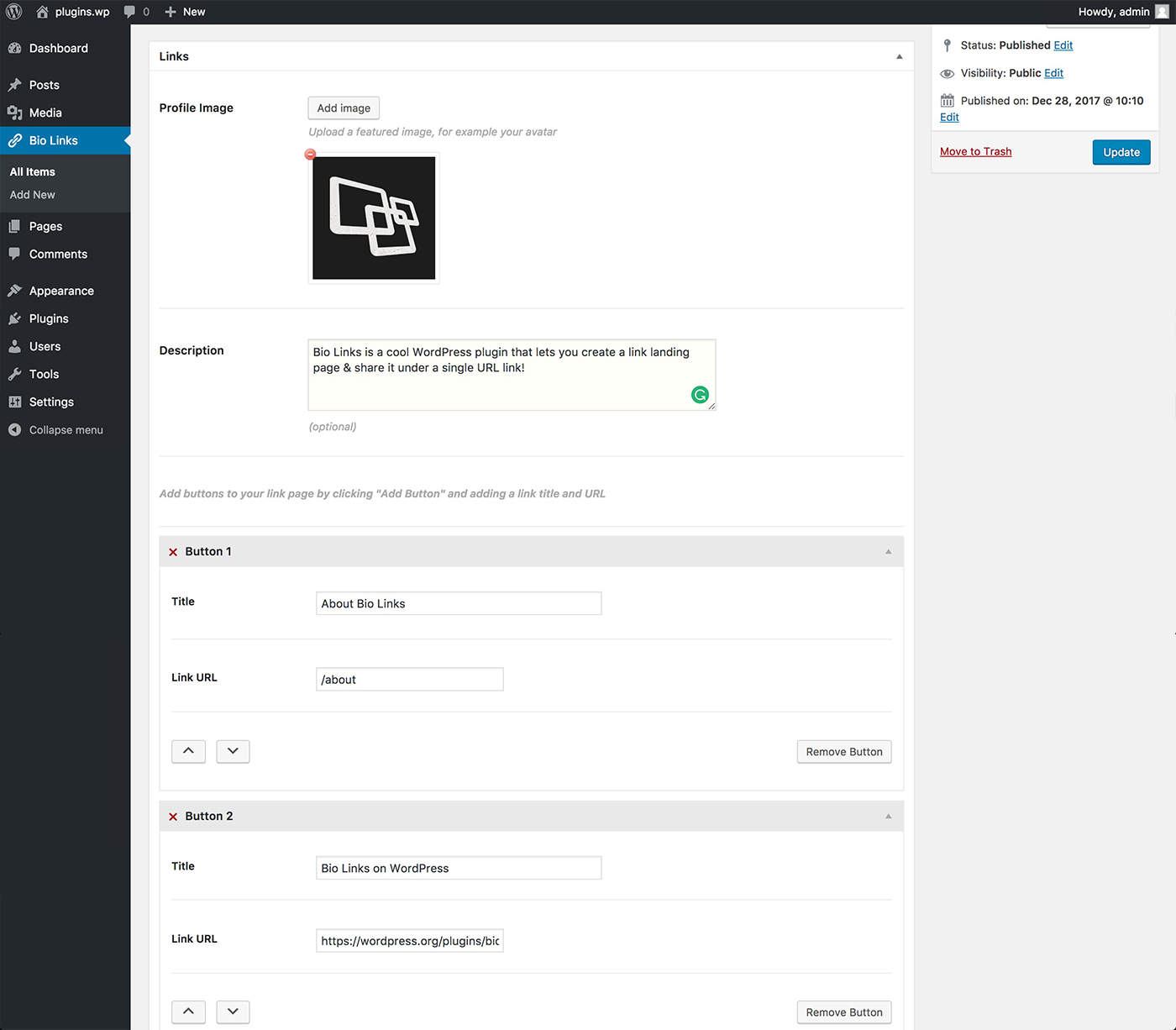Image resolution: width=1176 pixels, height=1030 pixels.
Task: Click the Move to Trash link
Action: pos(975,152)
